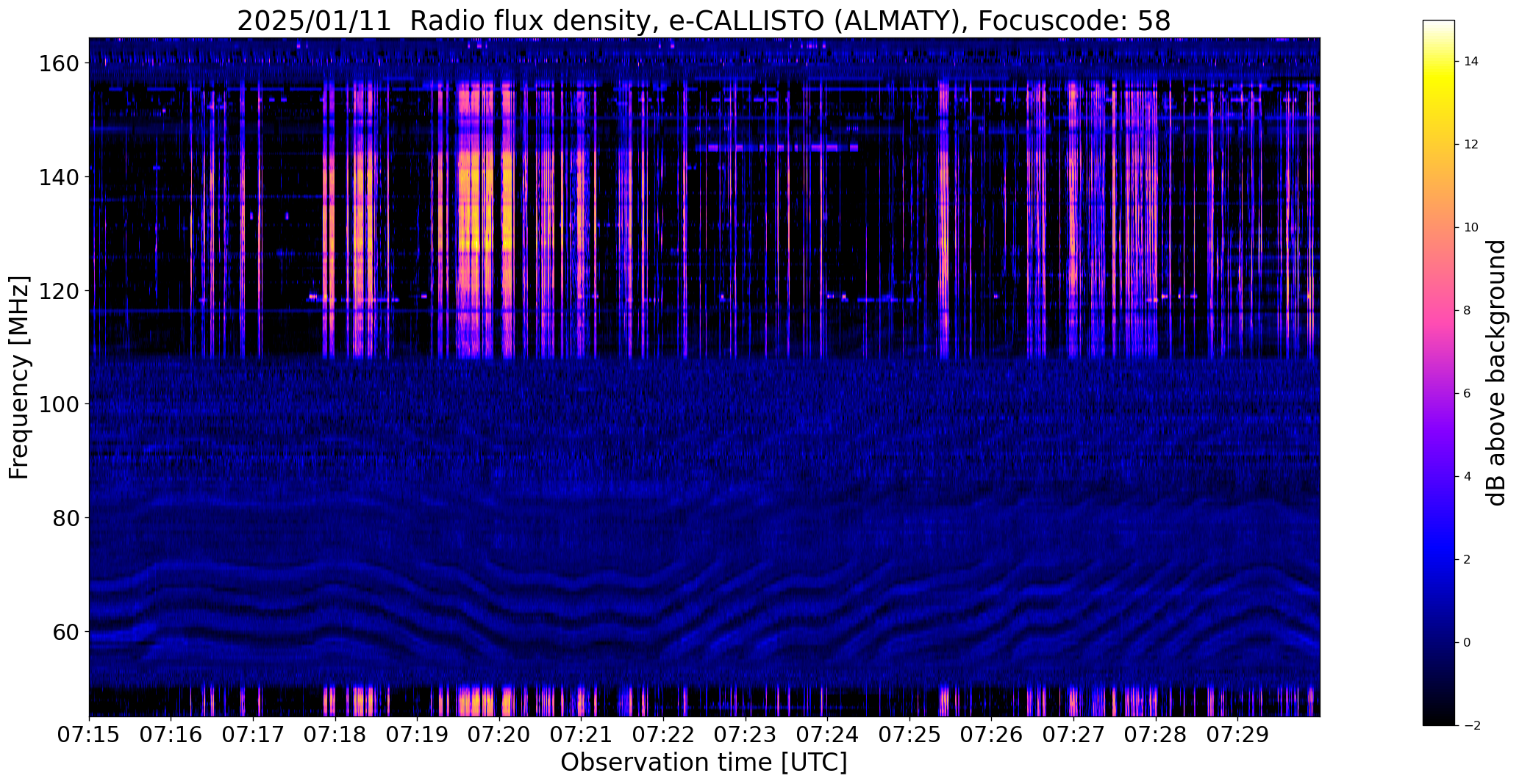Click the colorbar tick value 12

click(x=1471, y=145)
